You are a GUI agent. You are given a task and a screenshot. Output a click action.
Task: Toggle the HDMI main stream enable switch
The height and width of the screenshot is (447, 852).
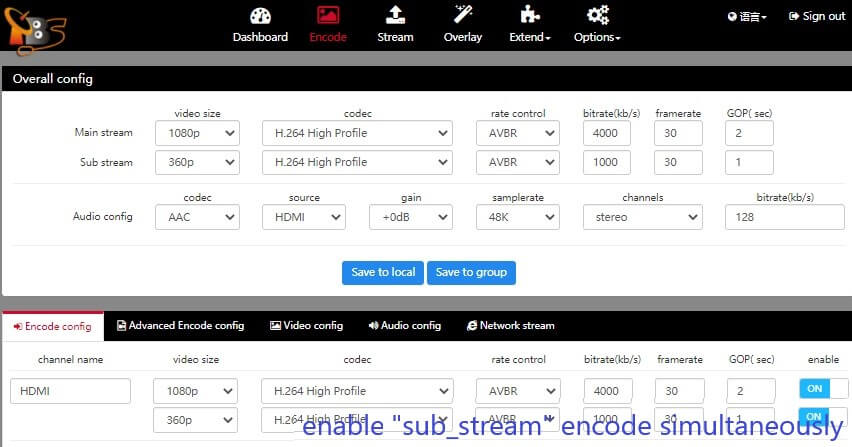pyautogui.click(x=822, y=390)
